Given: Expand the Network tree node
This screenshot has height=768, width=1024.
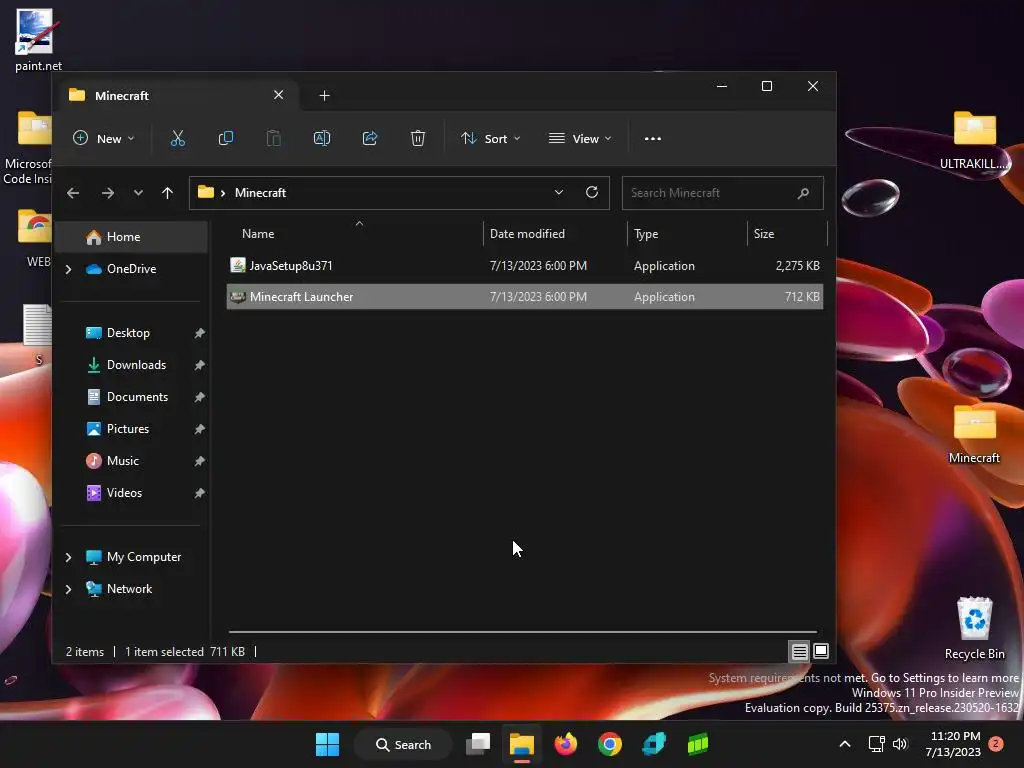Looking at the screenshot, I should (x=69, y=589).
